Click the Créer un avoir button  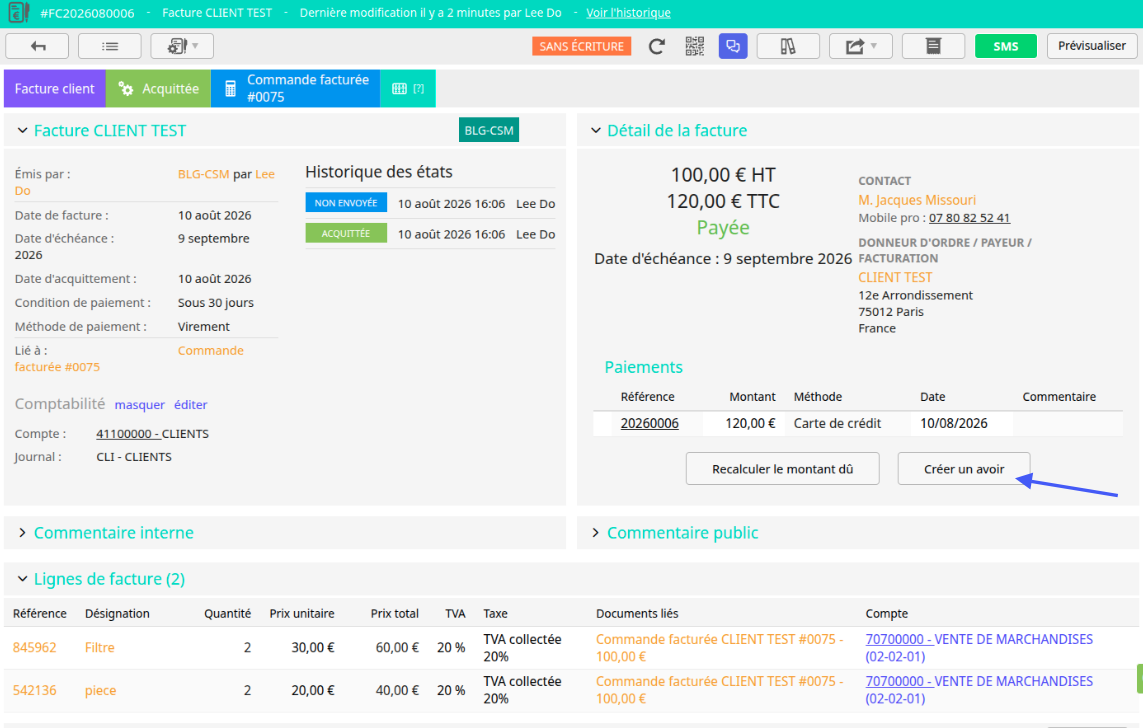[x=964, y=469]
